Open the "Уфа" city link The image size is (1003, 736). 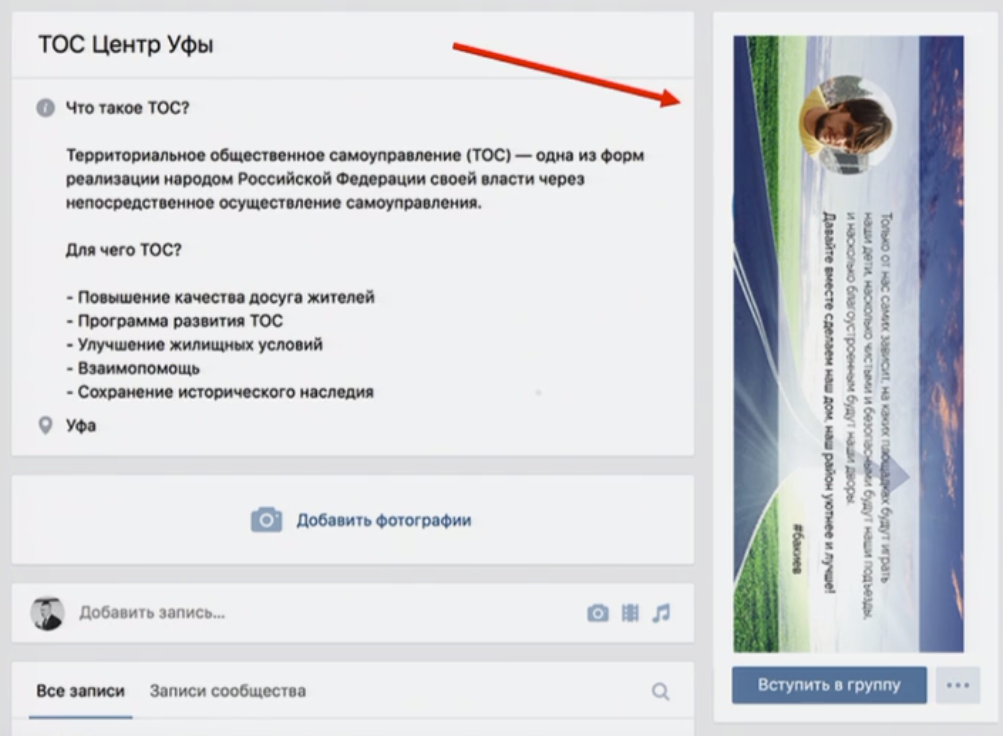point(81,425)
